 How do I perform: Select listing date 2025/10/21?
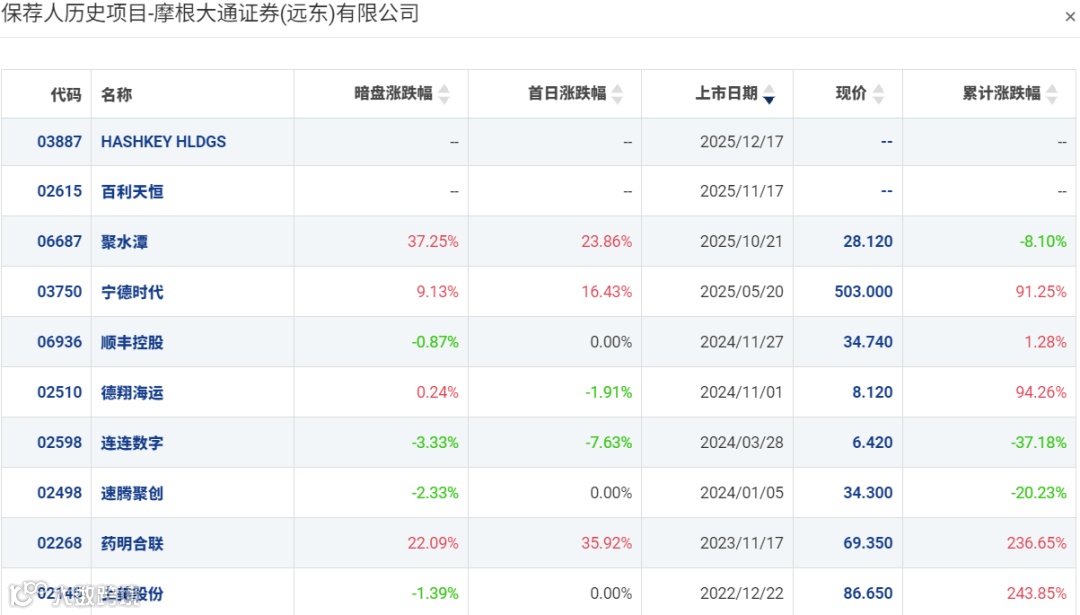click(x=742, y=242)
